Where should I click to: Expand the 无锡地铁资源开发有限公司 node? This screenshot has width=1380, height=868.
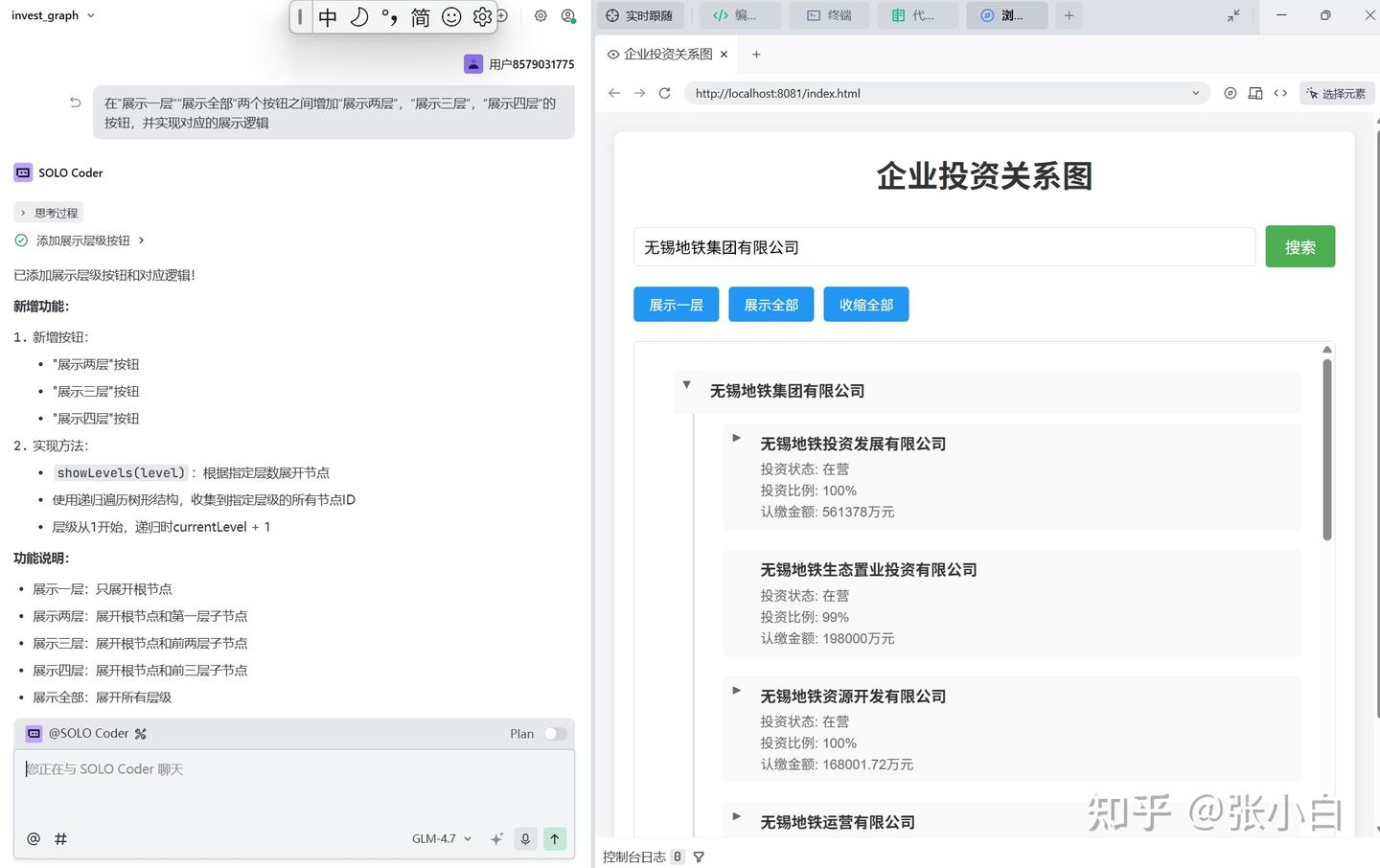pyautogui.click(x=736, y=691)
